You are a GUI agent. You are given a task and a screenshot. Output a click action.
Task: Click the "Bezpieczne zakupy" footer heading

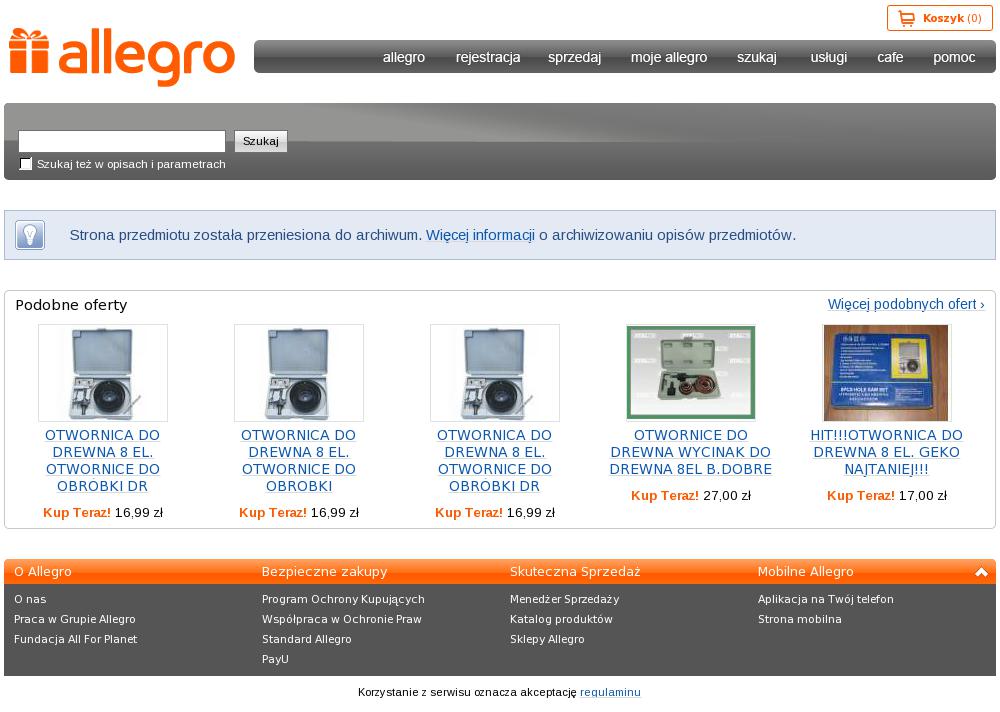[325, 572]
